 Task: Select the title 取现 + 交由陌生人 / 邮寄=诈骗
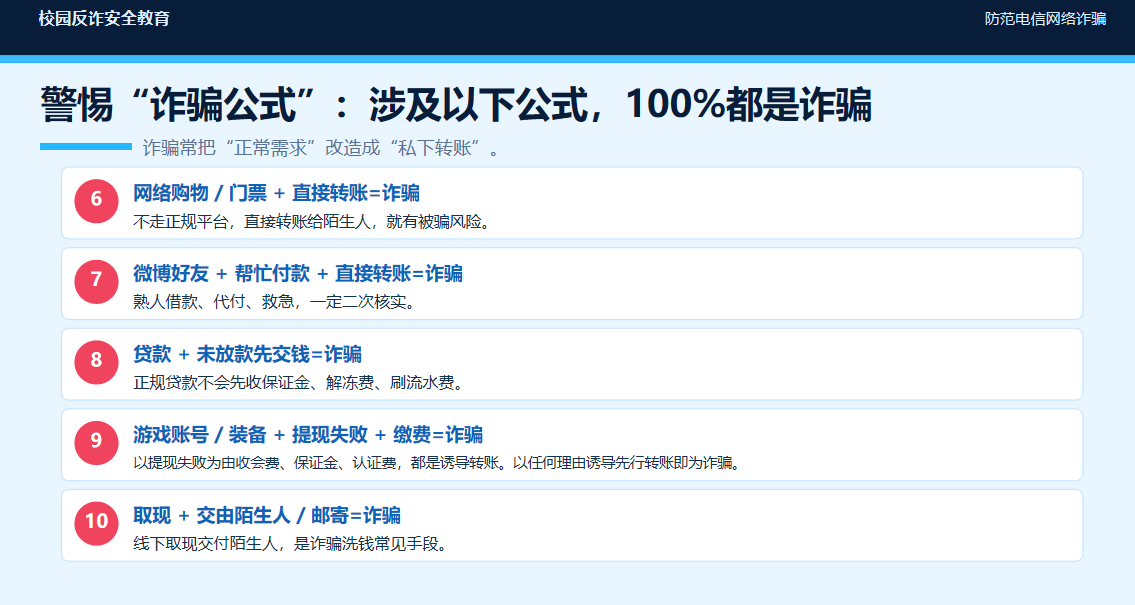click(267, 515)
